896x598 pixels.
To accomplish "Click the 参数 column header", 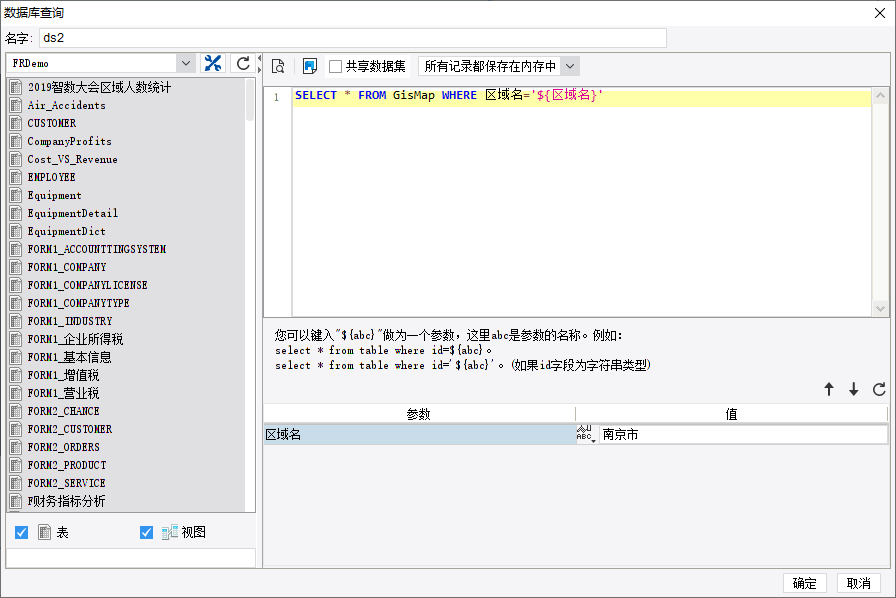I will point(419,414).
